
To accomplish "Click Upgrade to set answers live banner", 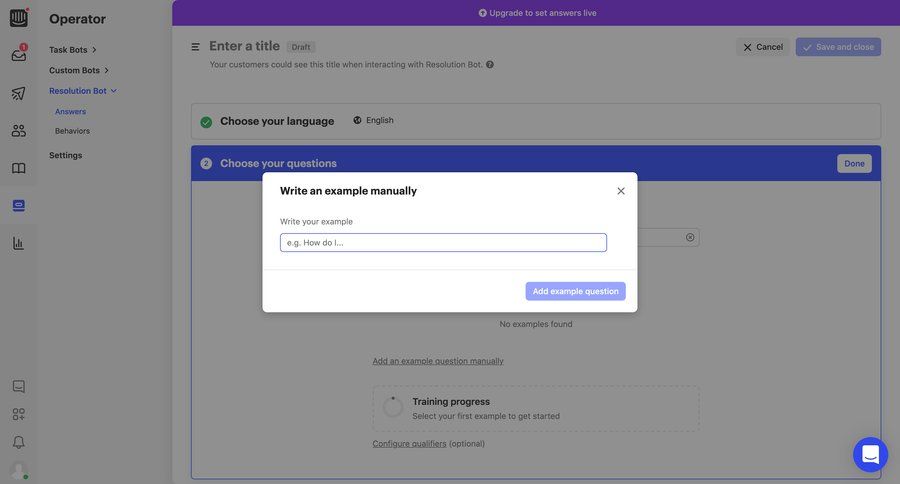I will 537,13.
